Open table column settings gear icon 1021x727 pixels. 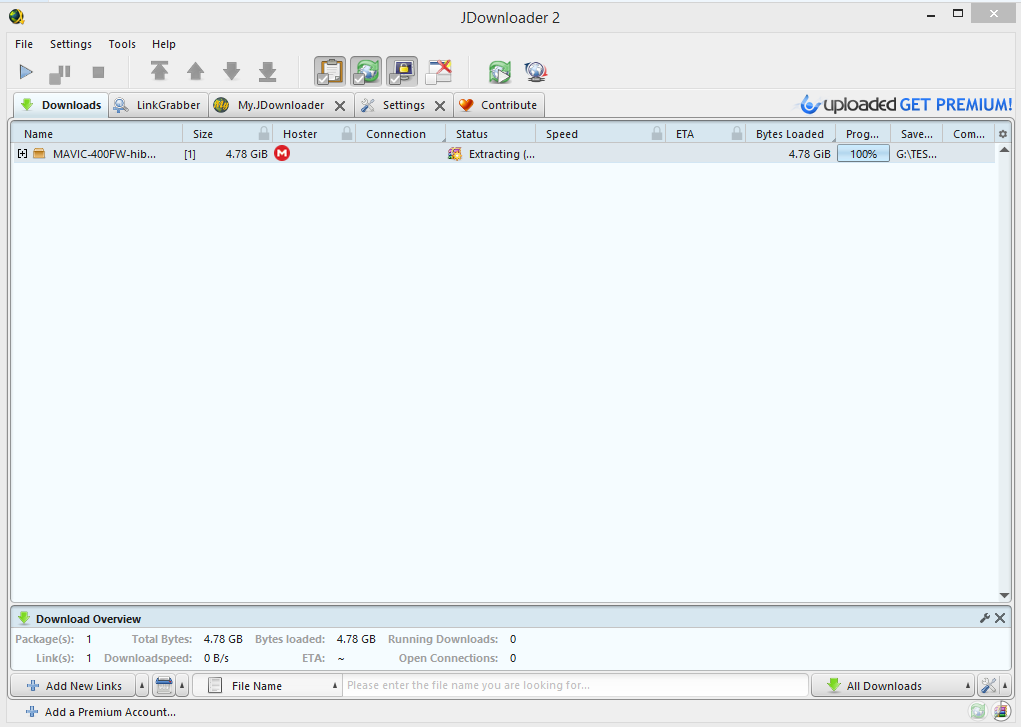(1003, 134)
